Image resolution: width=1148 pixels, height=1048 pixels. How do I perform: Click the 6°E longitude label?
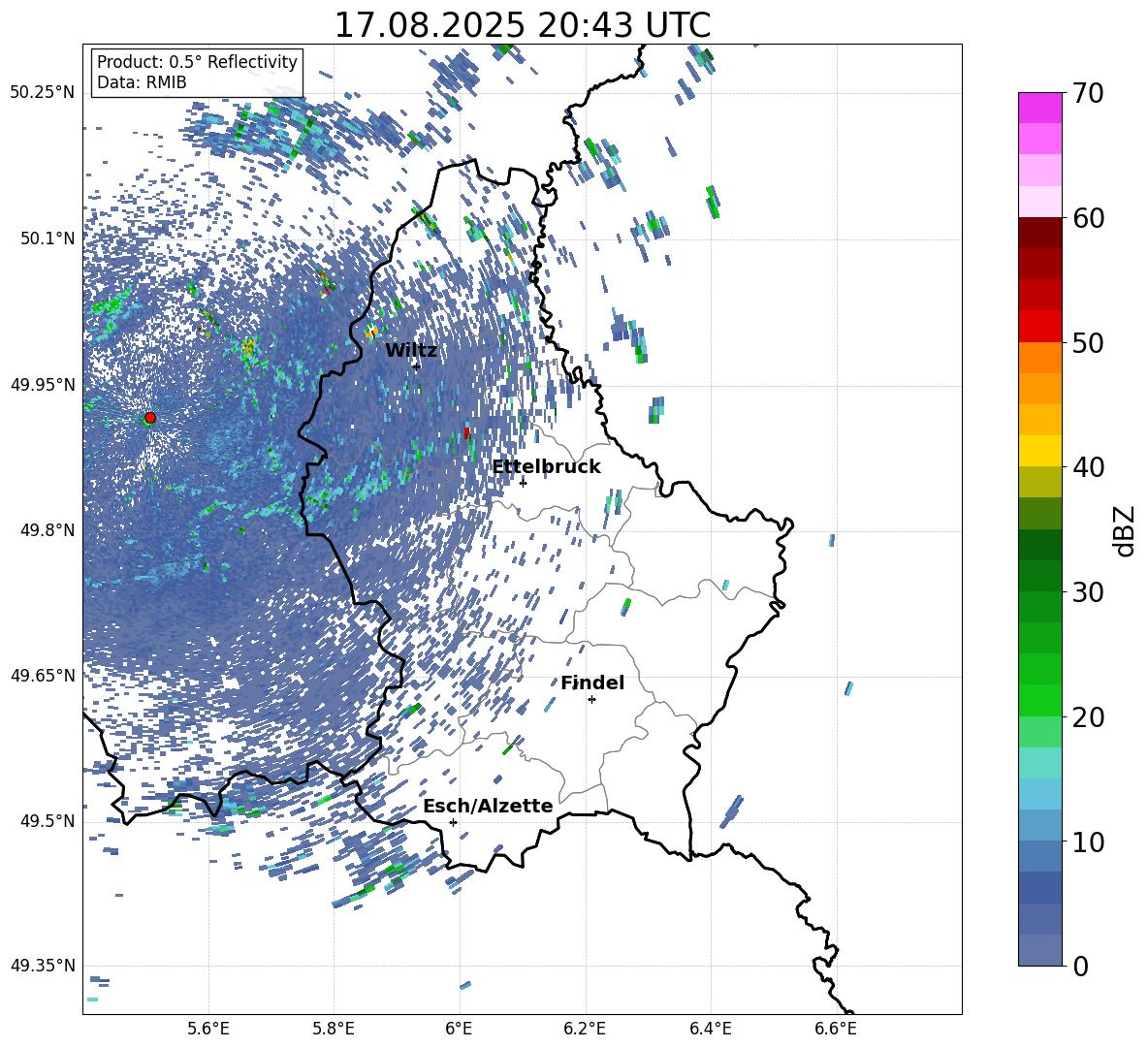[x=459, y=1029]
